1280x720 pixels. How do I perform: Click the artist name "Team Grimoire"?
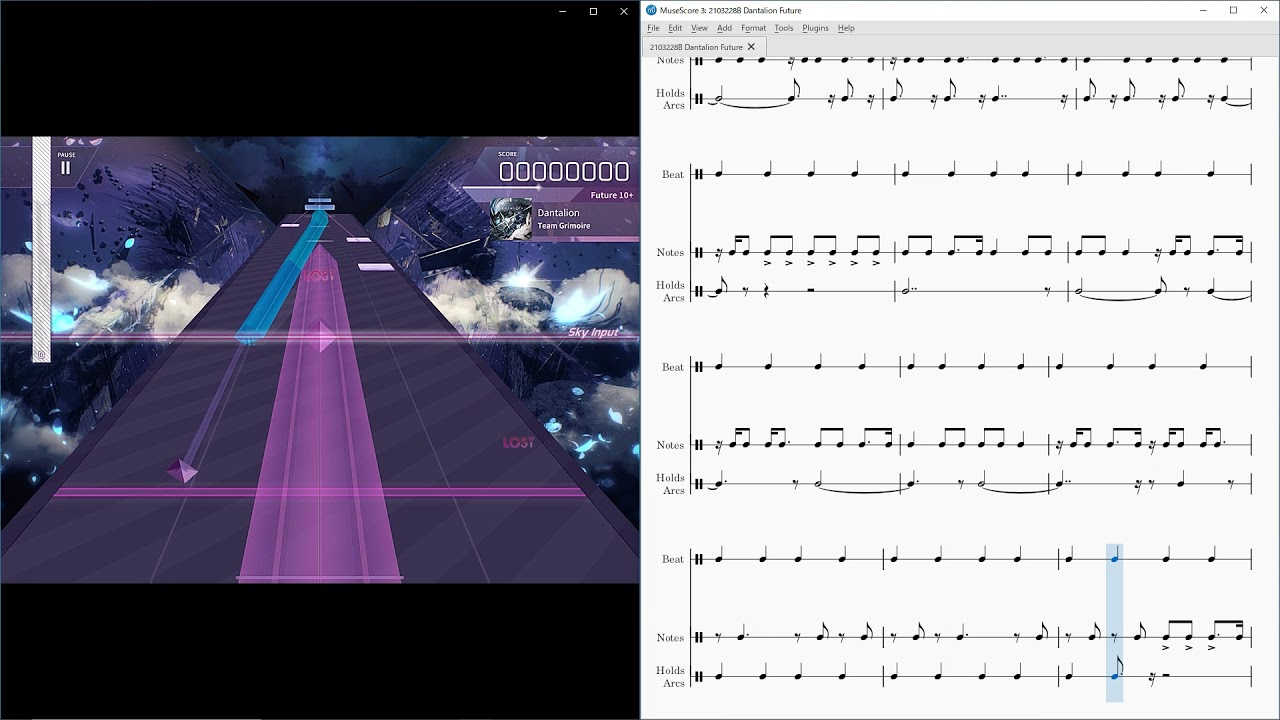564,226
